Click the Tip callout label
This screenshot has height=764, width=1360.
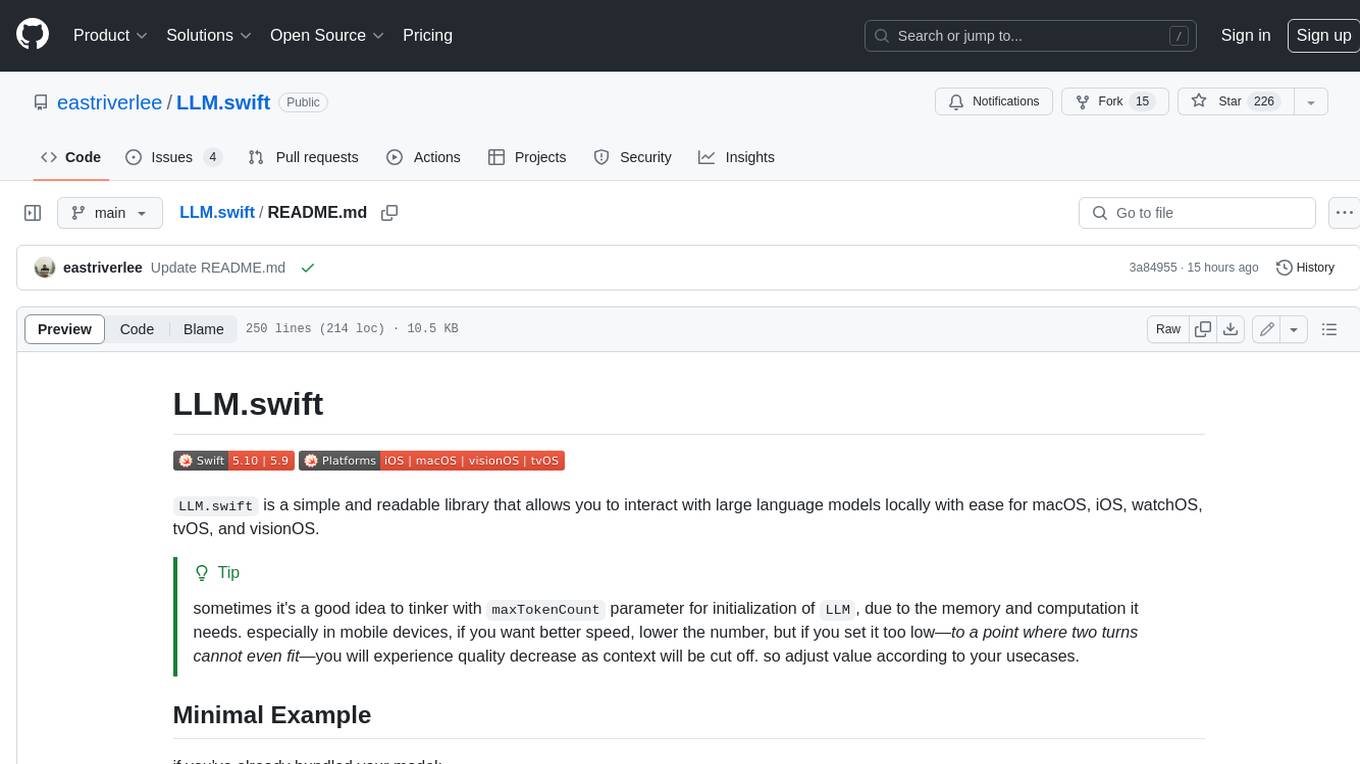(x=217, y=573)
